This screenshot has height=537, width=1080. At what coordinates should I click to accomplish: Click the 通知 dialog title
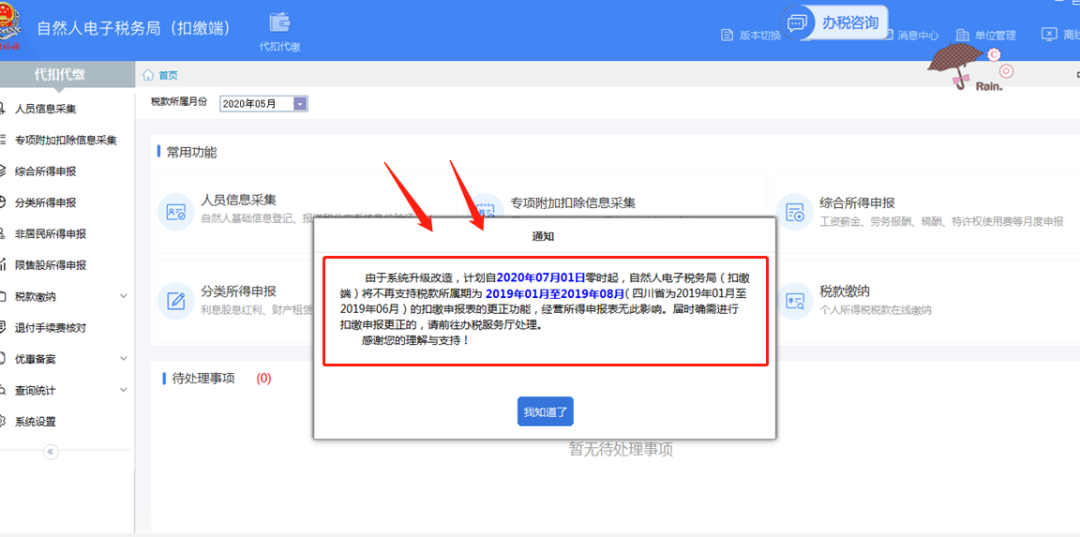click(x=543, y=237)
